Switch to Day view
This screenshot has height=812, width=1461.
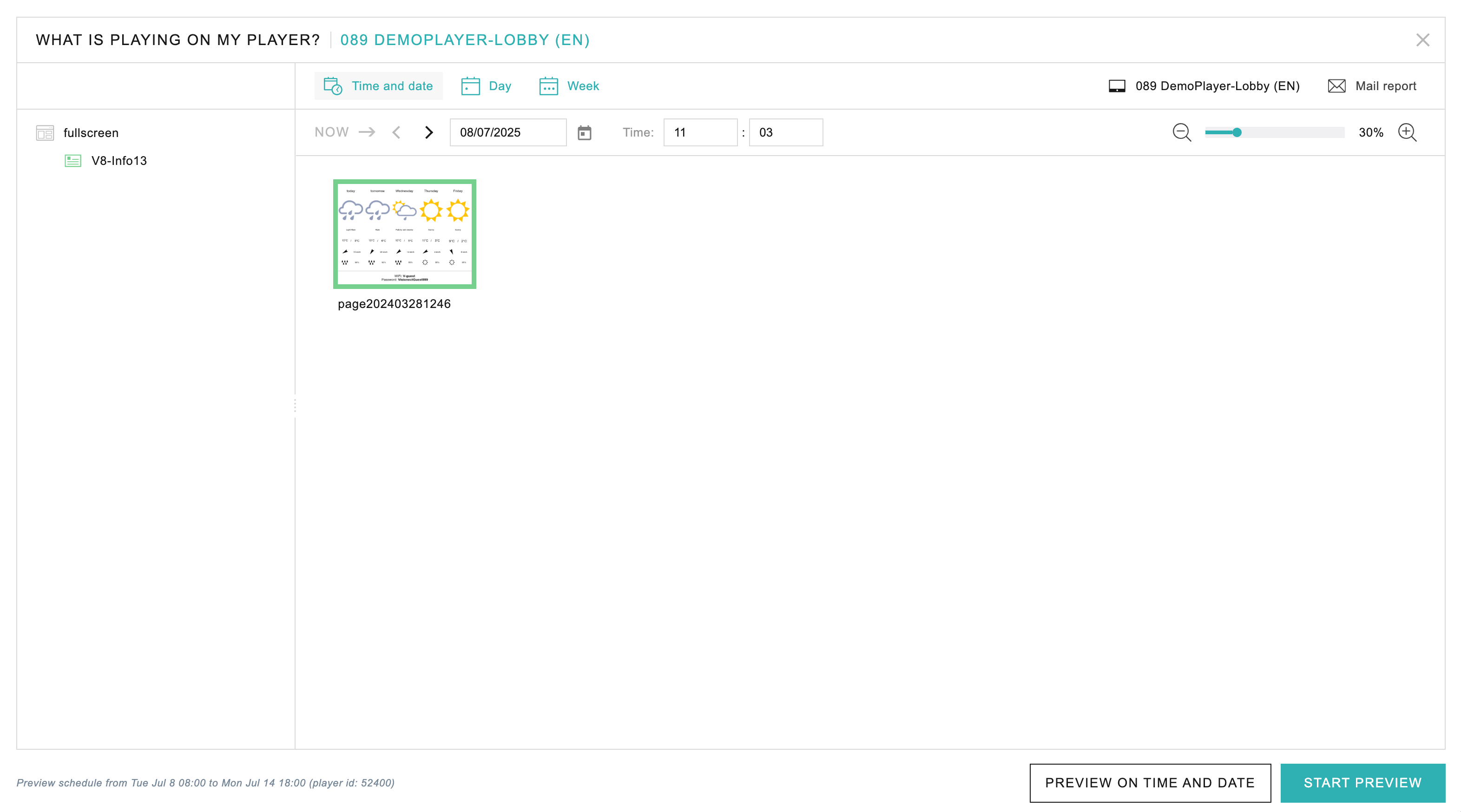(x=486, y=85)
